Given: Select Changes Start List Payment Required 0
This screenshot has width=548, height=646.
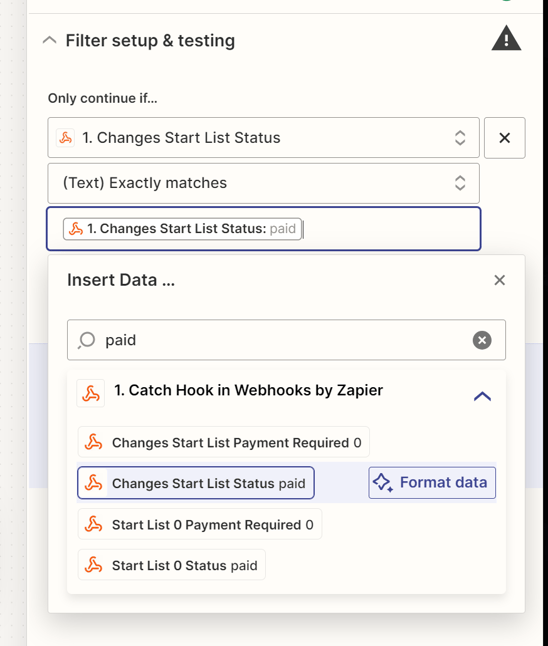Looking at the screenshot, I should point(224,442).
